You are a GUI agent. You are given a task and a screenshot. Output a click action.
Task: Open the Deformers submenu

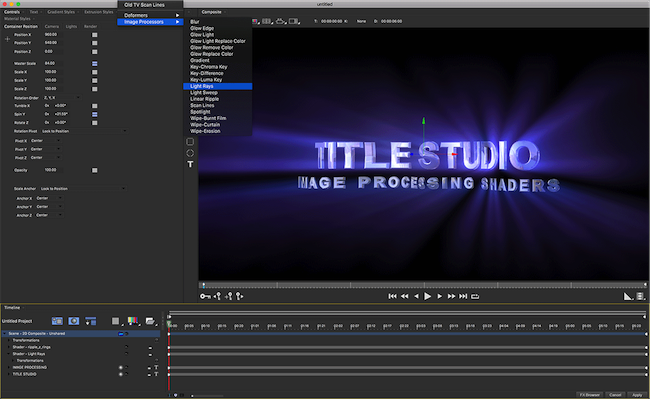150,15
